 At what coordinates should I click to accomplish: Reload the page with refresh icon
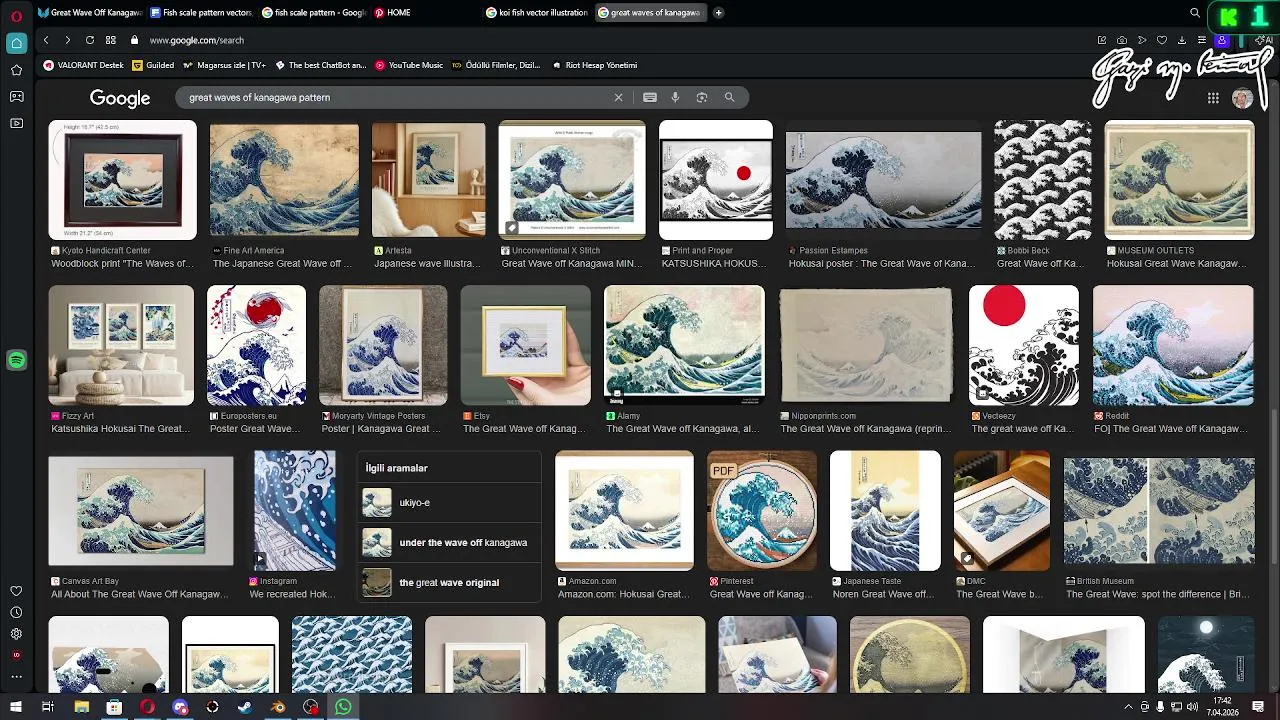[90, 40]
